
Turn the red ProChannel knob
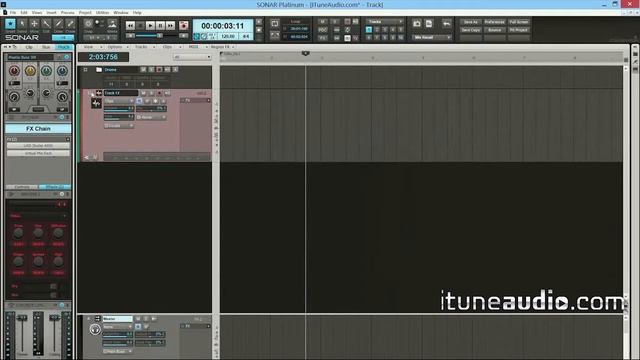tap(14, 71)
